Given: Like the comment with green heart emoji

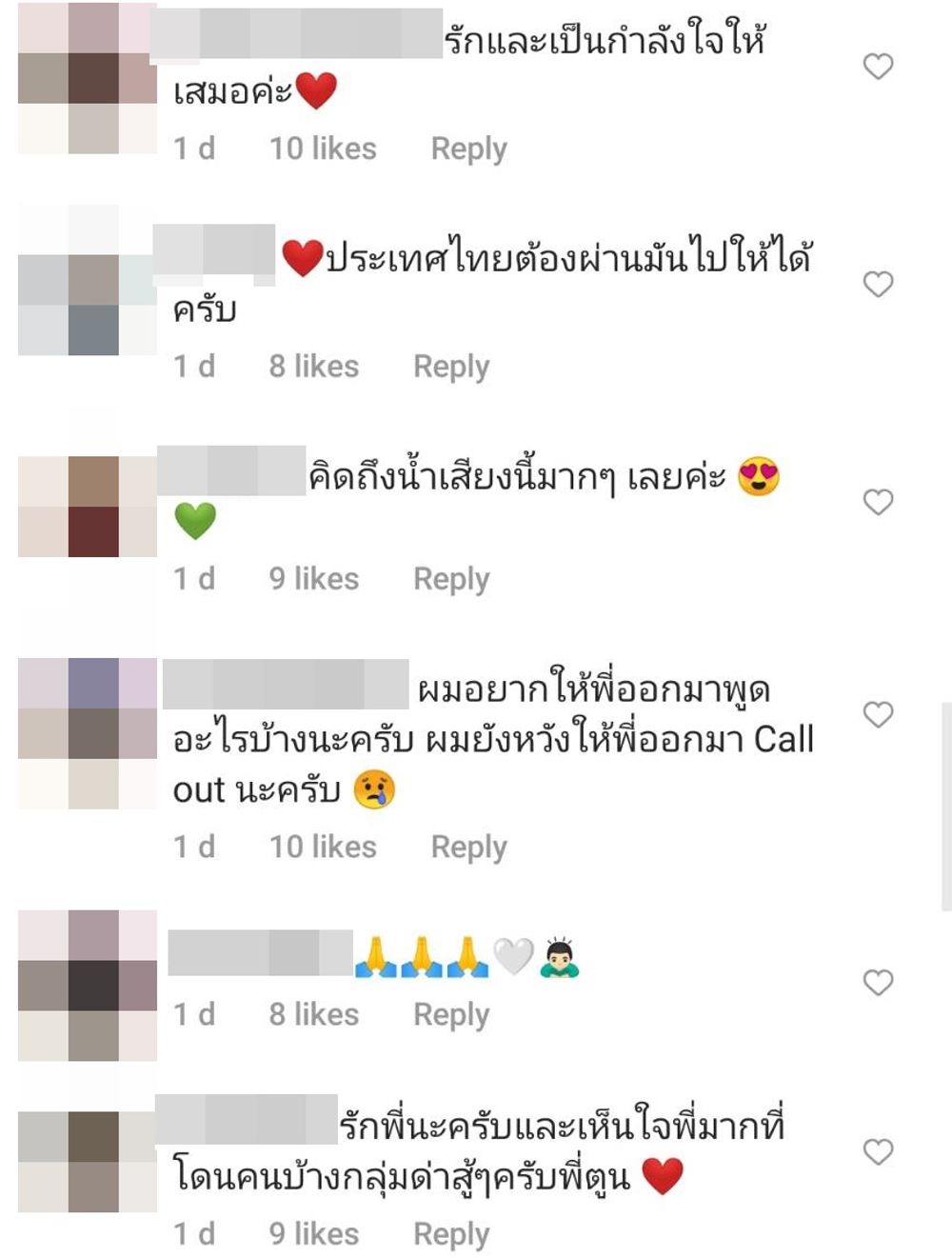Looking at the screenshot, I should (878, 502).
